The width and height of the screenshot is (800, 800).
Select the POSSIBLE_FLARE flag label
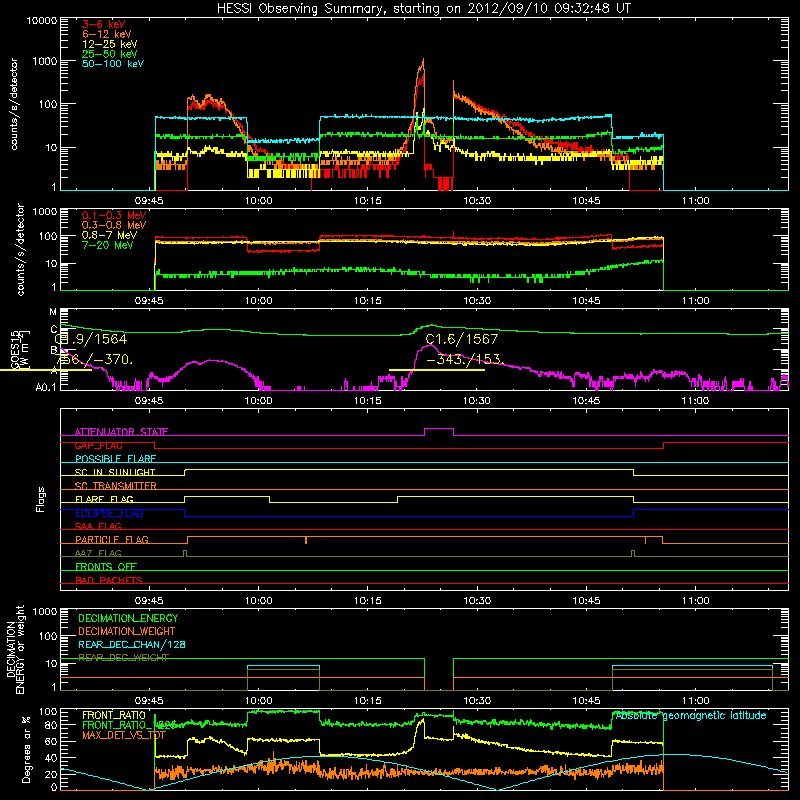pos(115,459)
